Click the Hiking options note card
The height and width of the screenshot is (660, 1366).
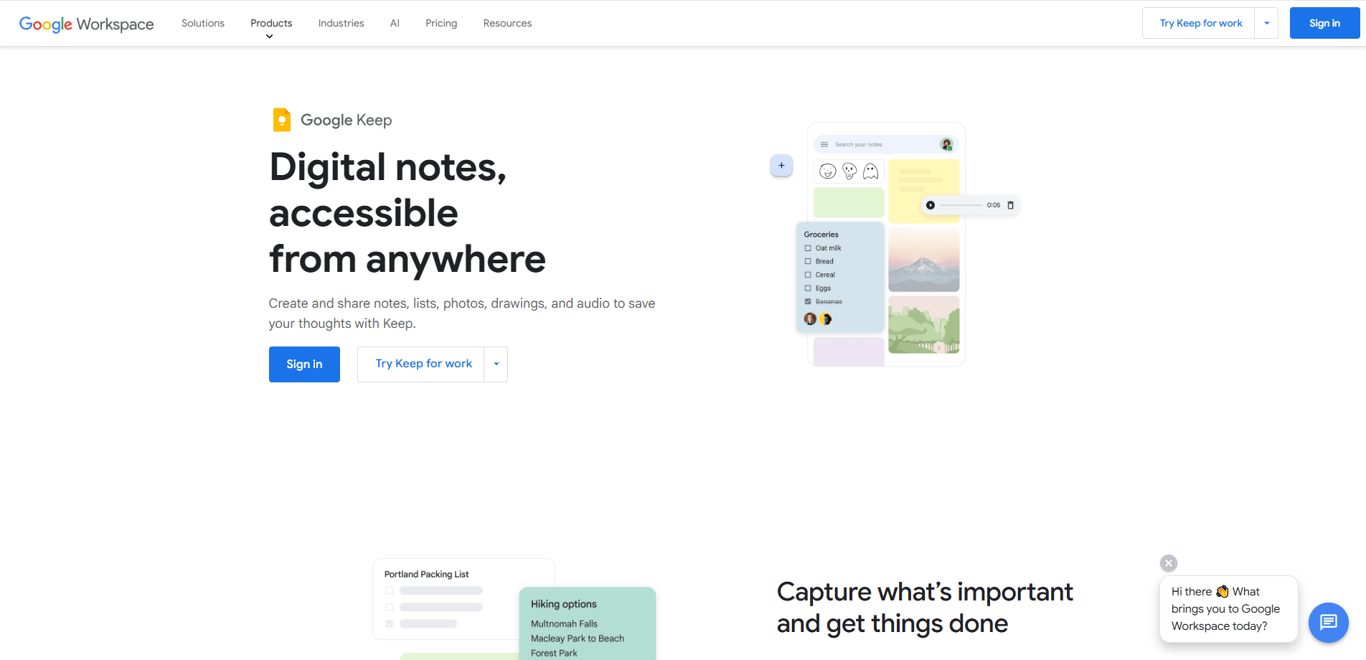pyautogui.click(x=587, y=623)
